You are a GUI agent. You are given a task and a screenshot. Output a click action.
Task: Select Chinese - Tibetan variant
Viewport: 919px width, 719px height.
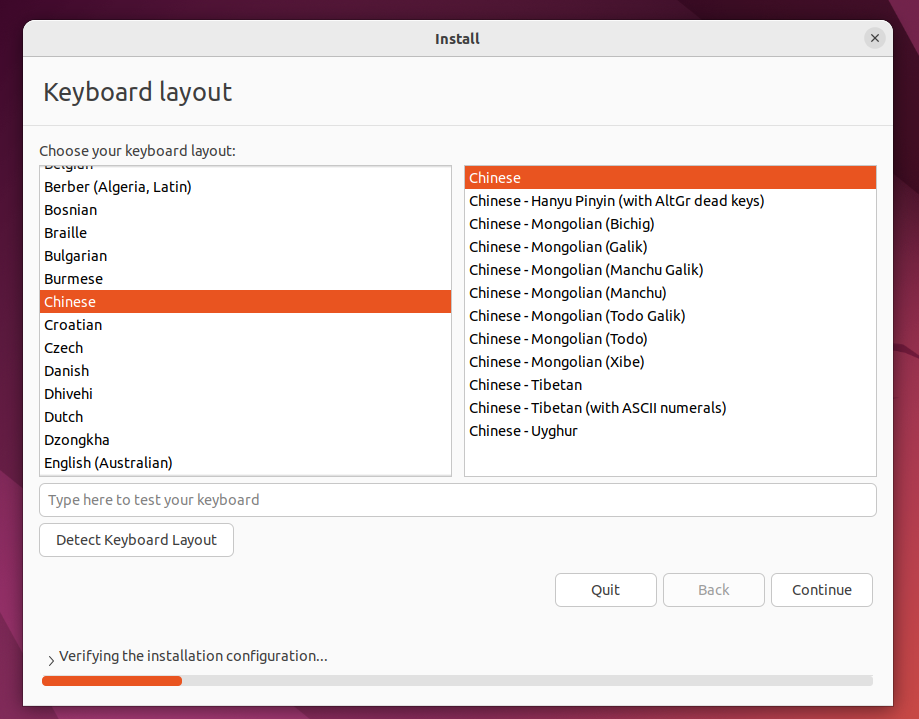670,385
